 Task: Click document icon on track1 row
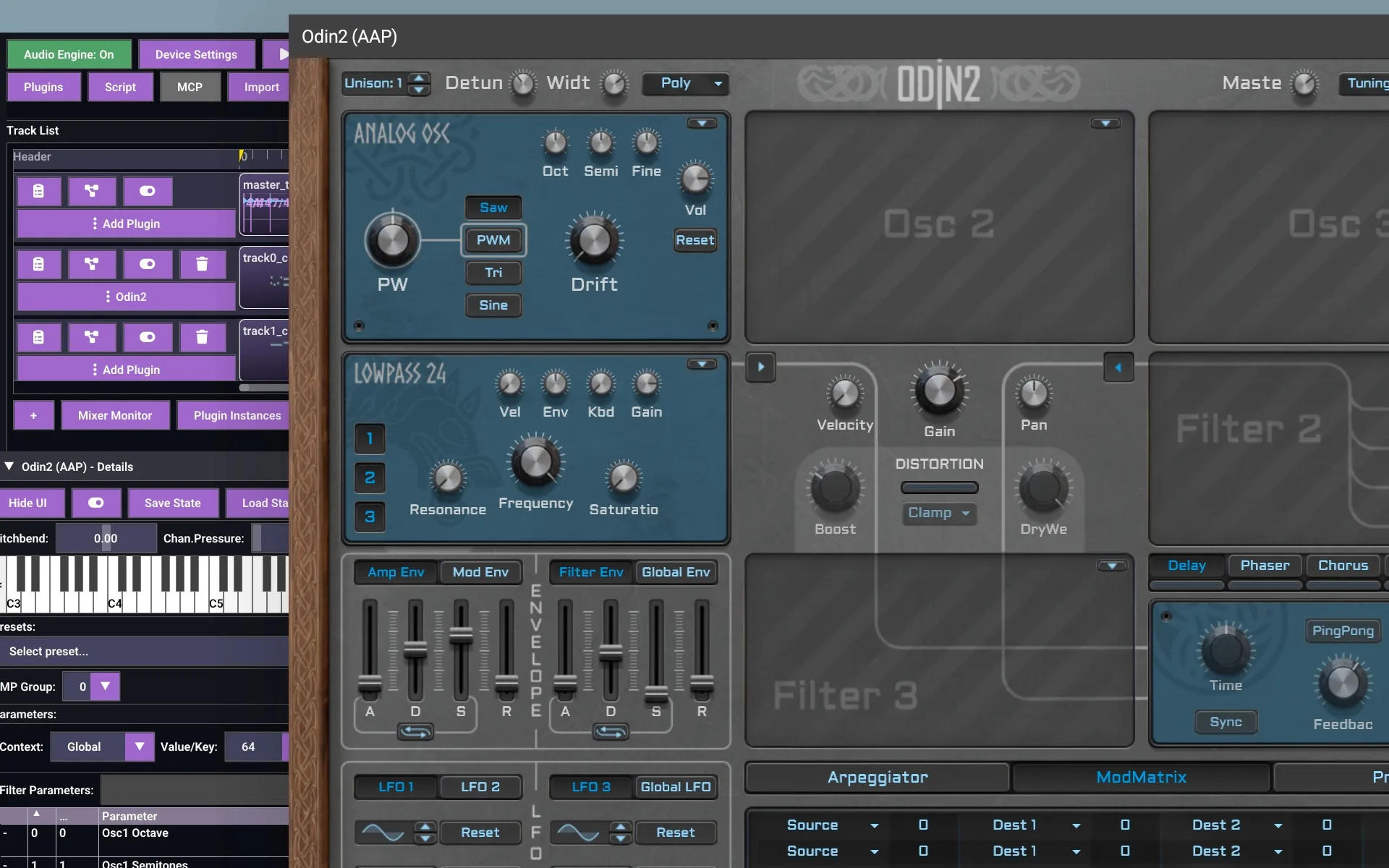coord(38,337)
